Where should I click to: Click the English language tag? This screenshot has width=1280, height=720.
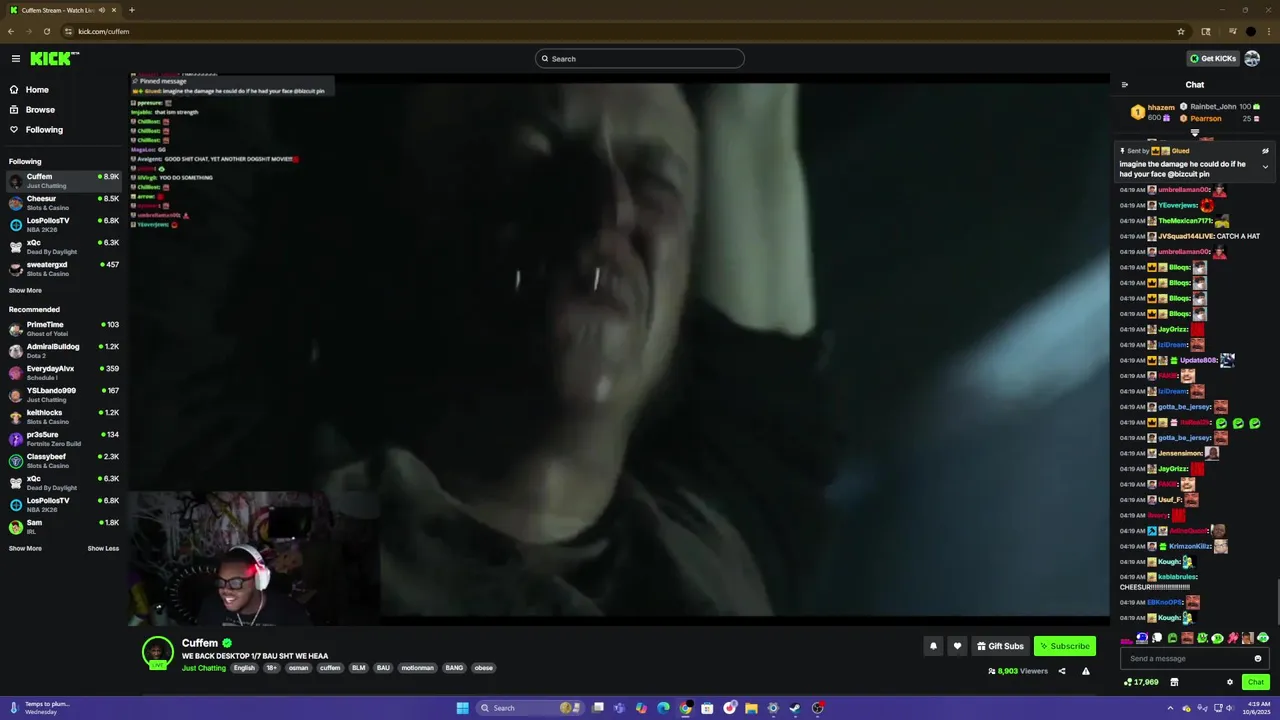[244, 668]
